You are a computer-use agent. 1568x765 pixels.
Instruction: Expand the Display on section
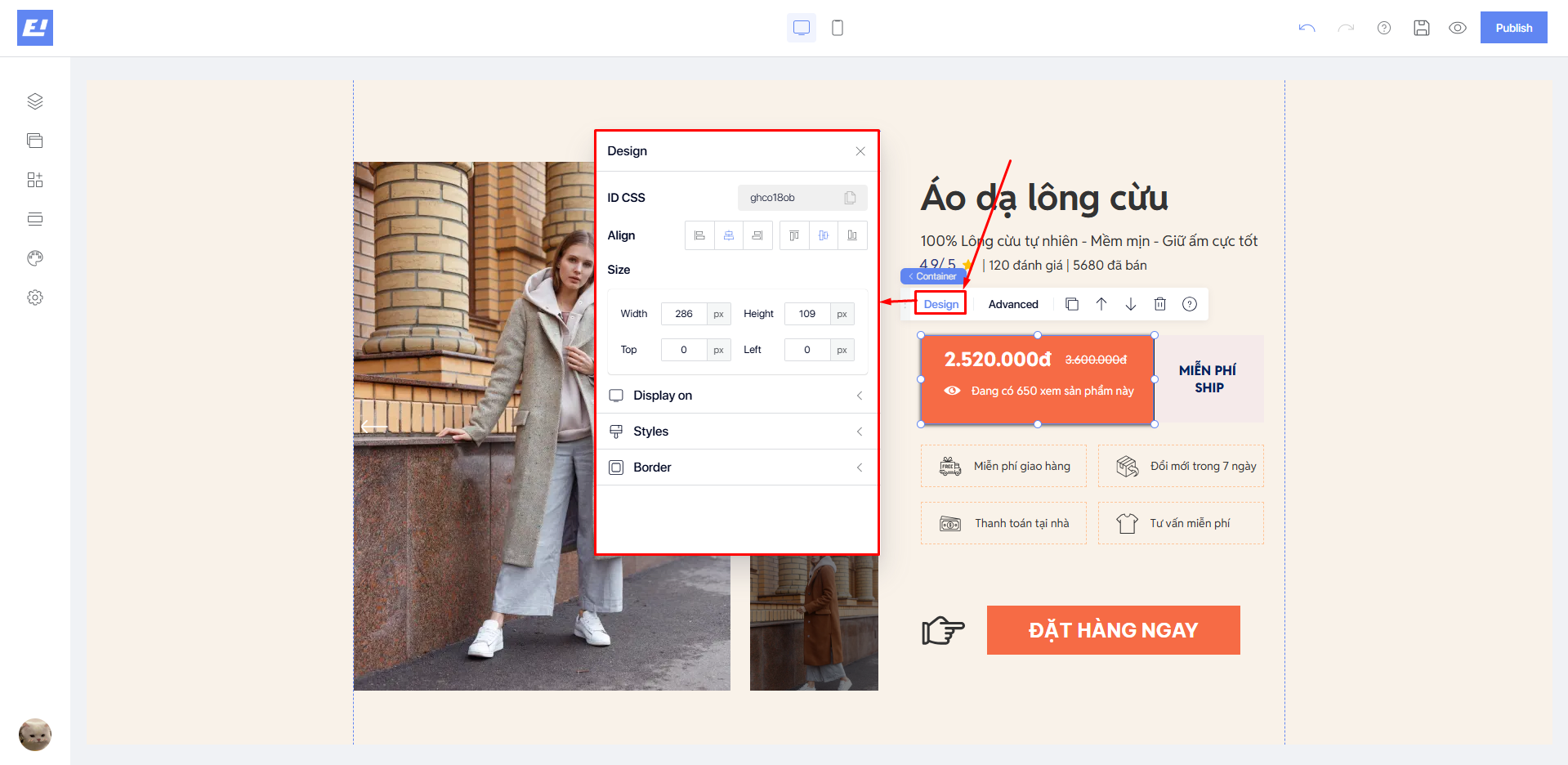click(736, 396)
